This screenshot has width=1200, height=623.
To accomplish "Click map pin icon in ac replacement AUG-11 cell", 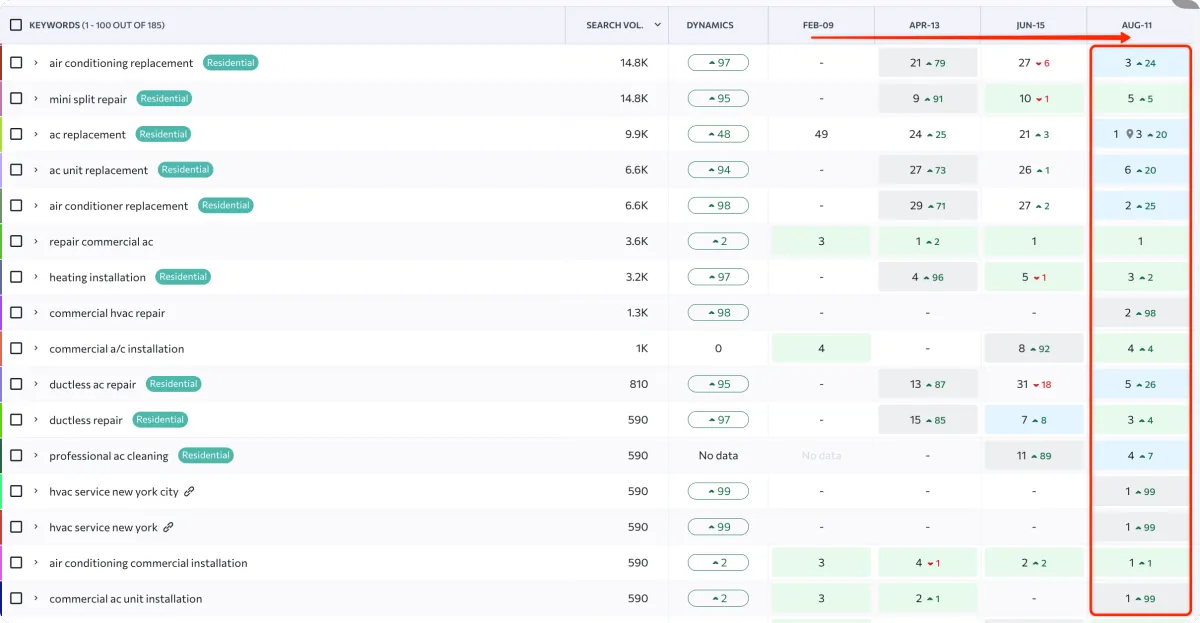I will click(1130, 134).
